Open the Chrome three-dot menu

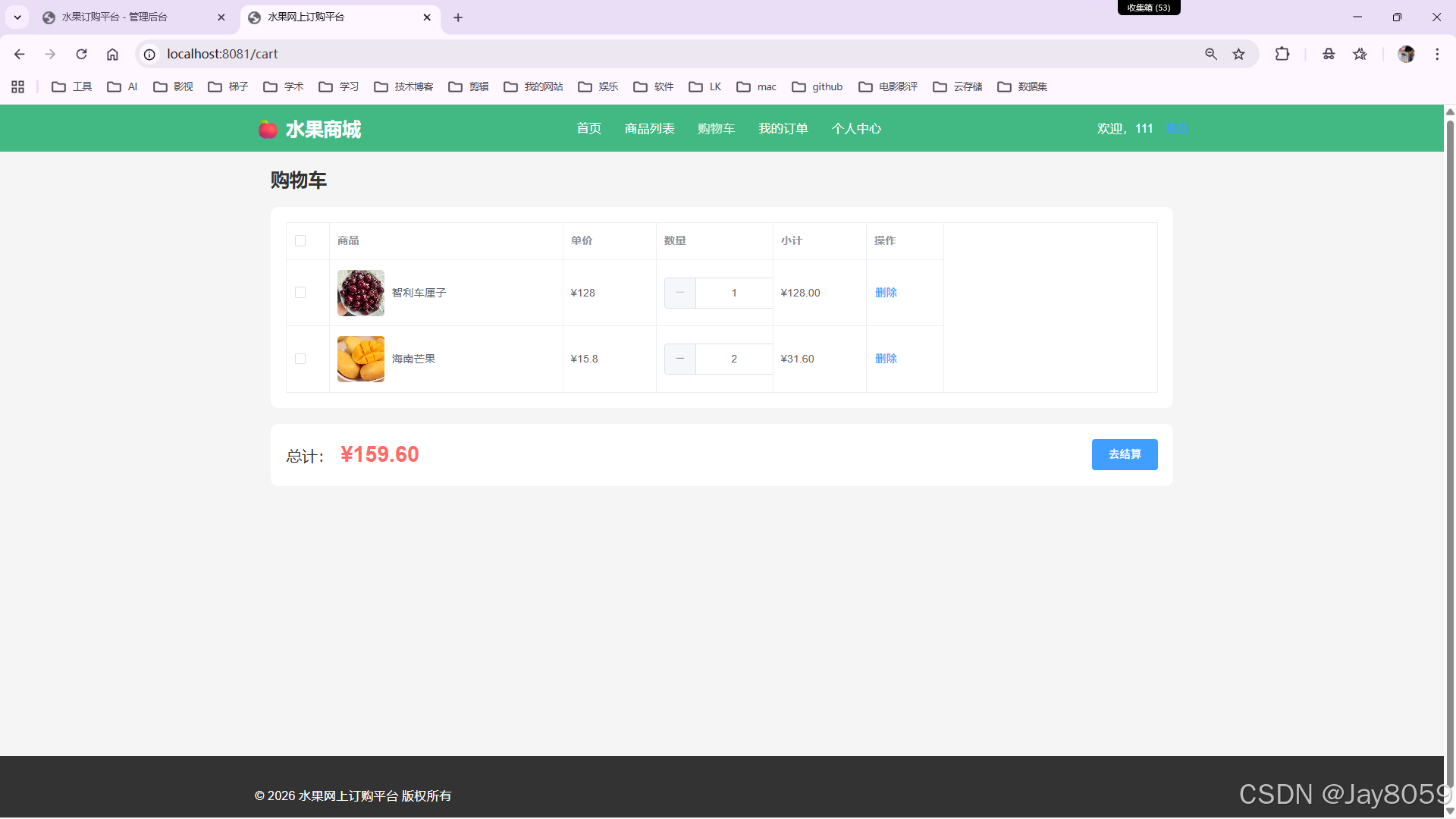(x=1437, y=54)
